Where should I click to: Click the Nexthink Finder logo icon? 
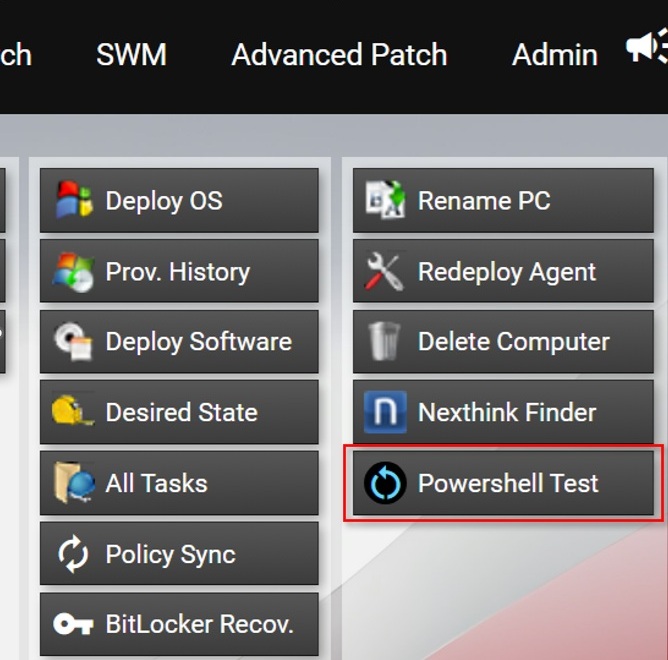click(385, 412)
